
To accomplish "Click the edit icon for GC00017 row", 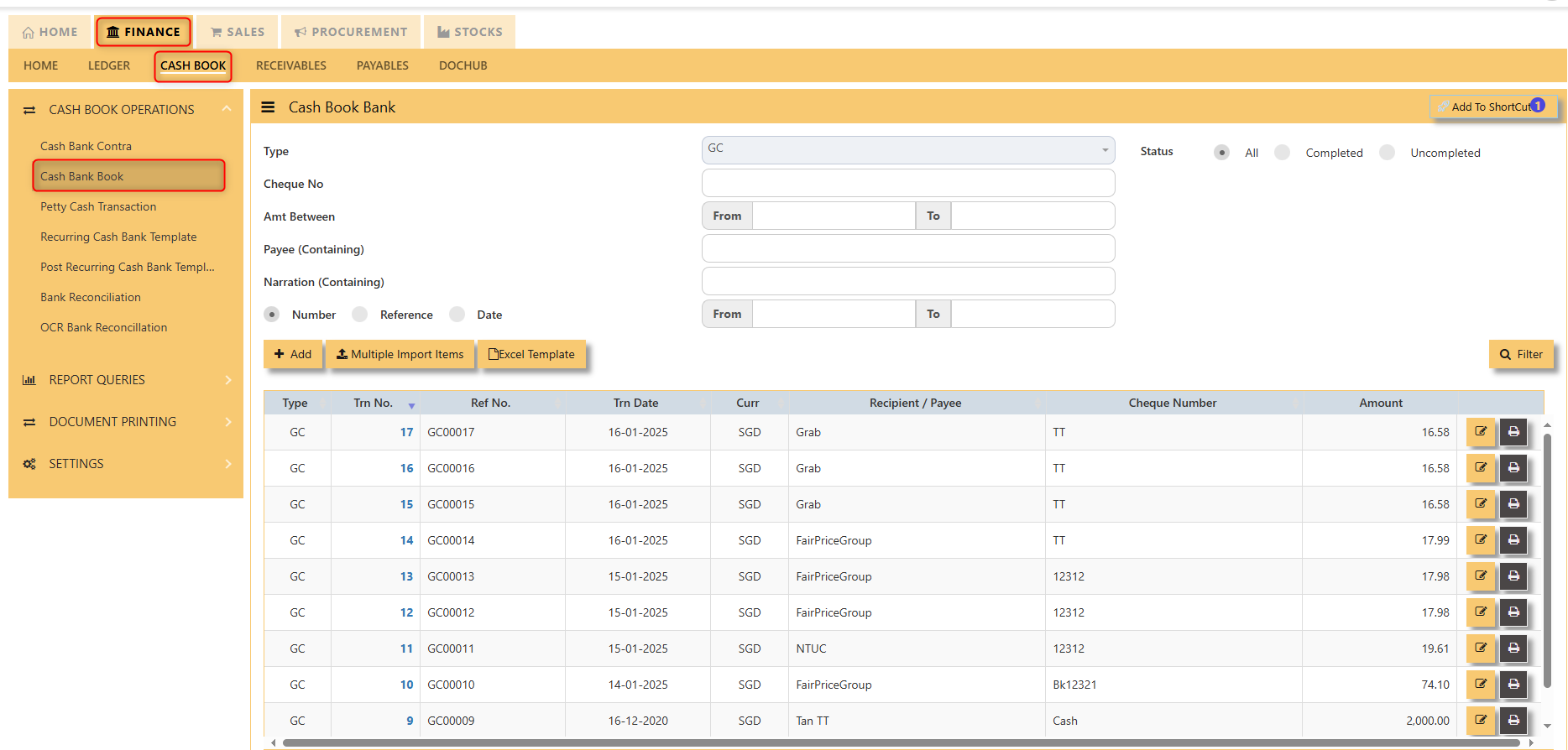I will click(1481, 432).
